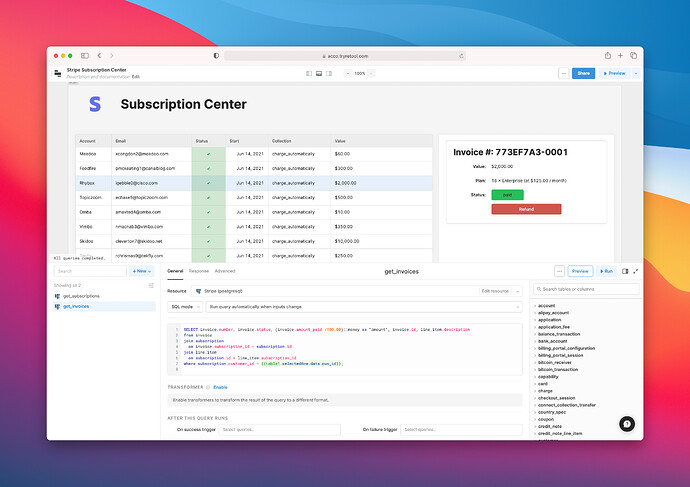Click the checkmark in the Meedoo row
The width and height of the screenshot is (690, 487).
(208, 154)
